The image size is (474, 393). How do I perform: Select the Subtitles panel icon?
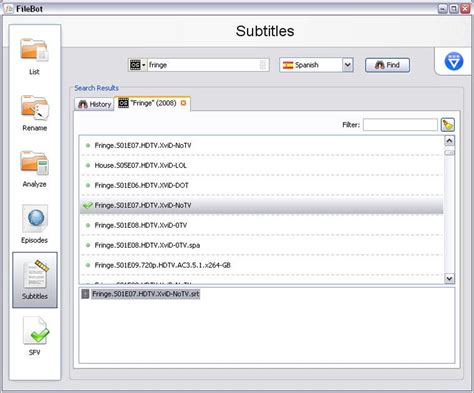tap(35, 280)
